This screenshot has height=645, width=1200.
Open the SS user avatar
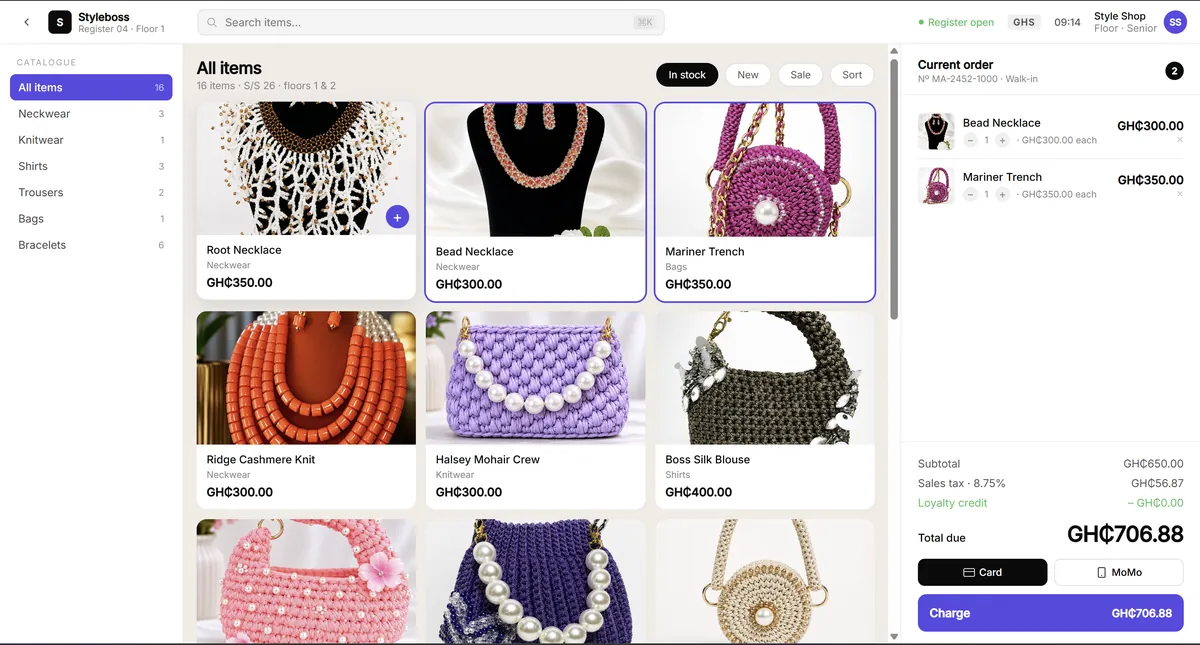click(1175, 22)
